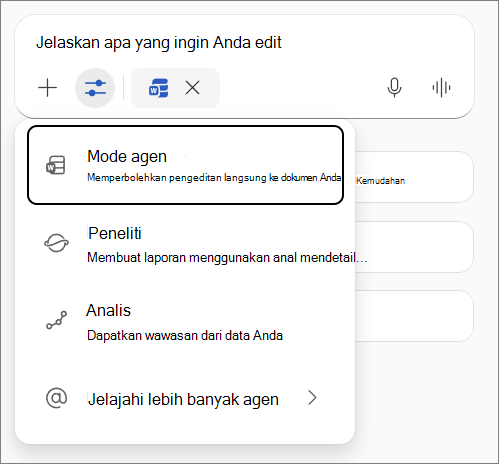The width and height of the screenshot is (499, 464).
Task: Click the Word agent mode chip icon
Action: point(159,88)
